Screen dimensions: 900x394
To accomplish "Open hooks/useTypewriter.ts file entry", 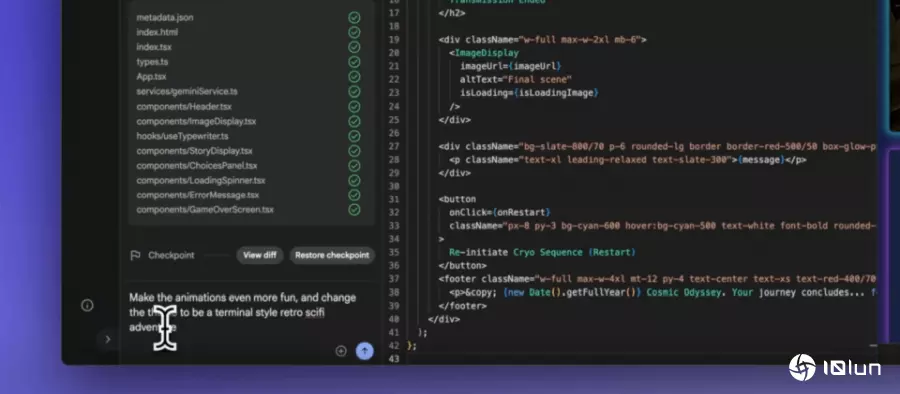I will 183,136.
